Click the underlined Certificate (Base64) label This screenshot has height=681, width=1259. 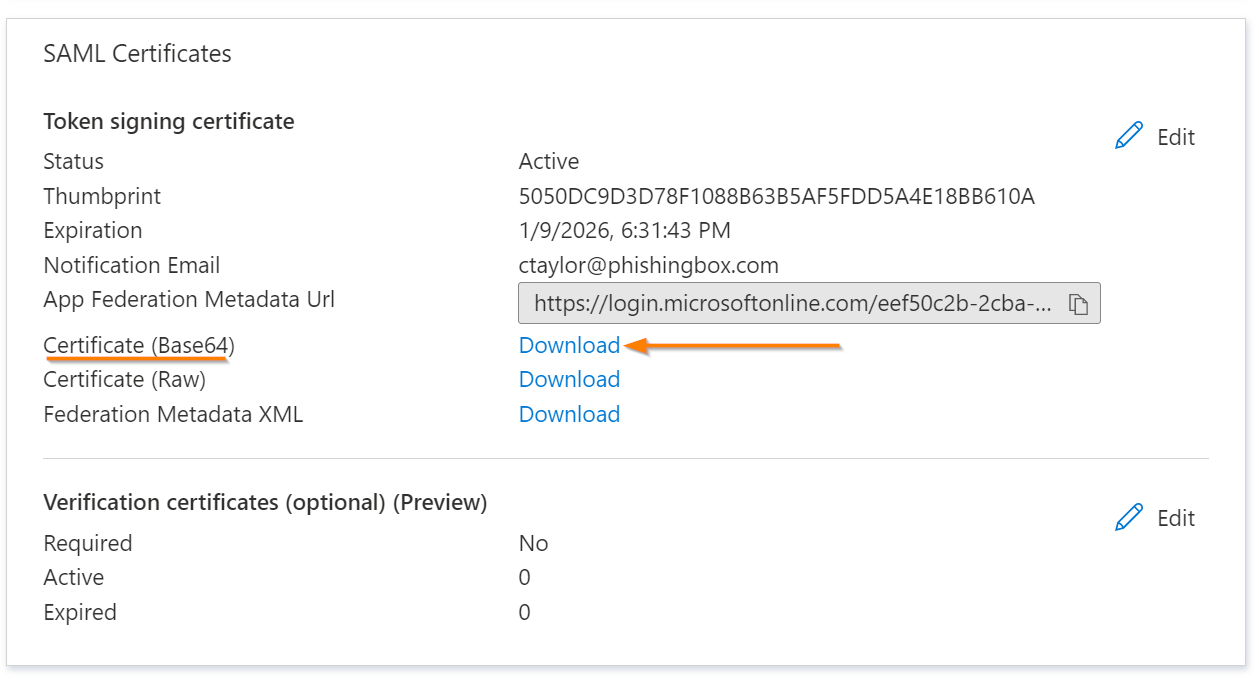tap(139, 346)
